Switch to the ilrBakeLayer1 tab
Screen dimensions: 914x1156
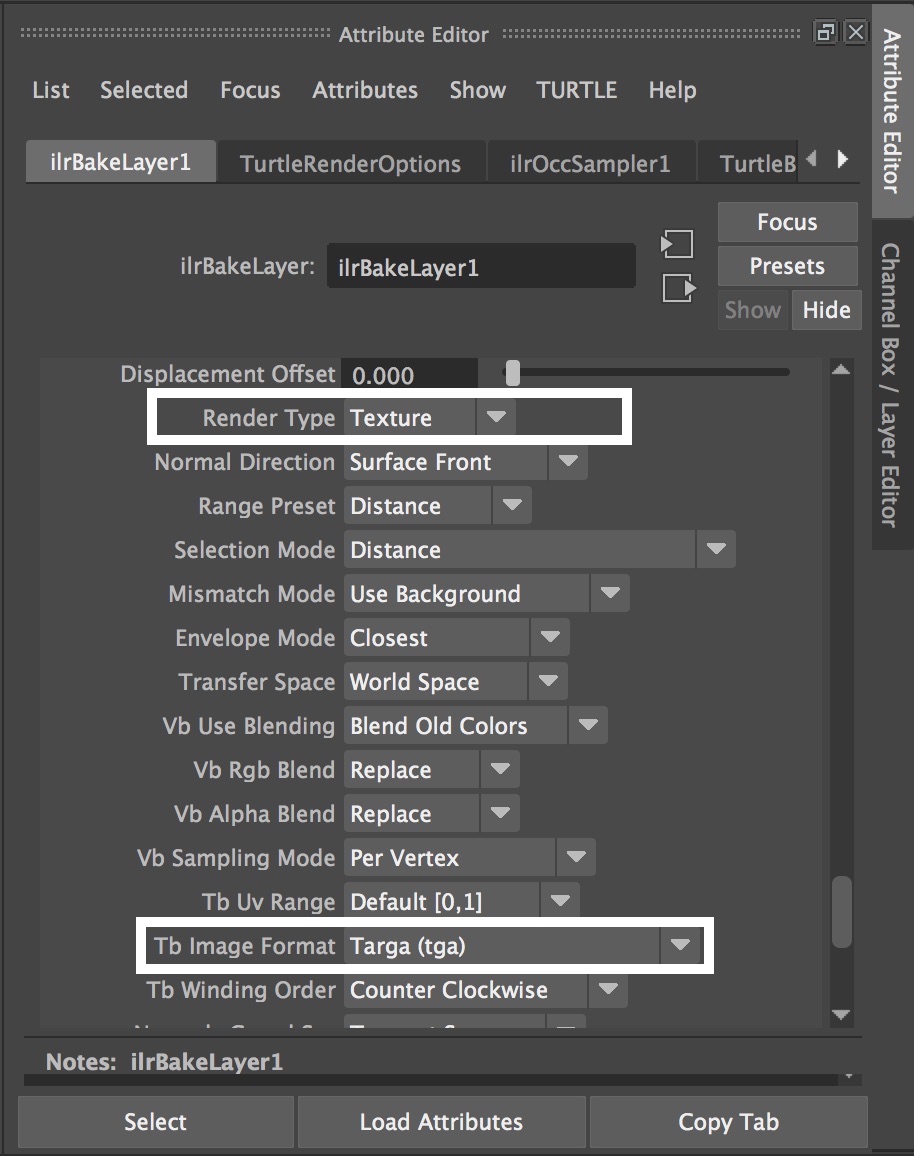121,161
